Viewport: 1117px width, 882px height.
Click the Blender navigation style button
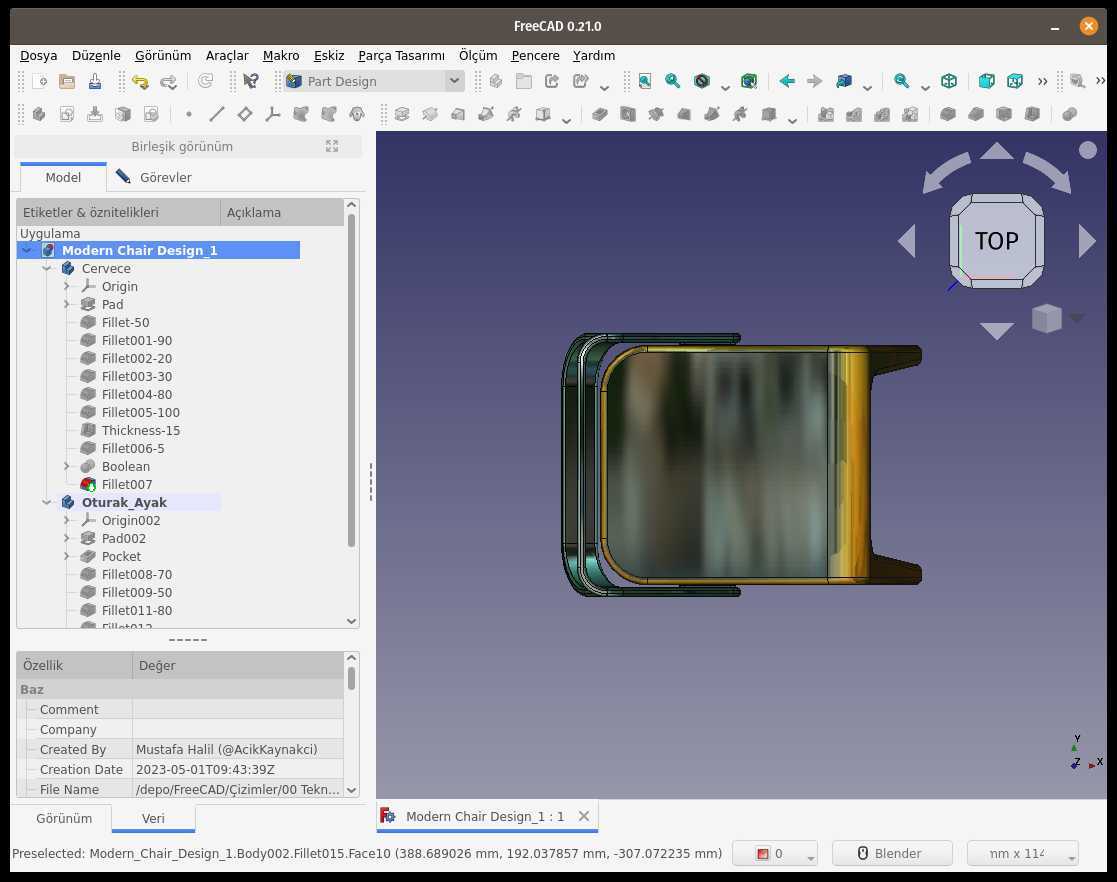892,853
